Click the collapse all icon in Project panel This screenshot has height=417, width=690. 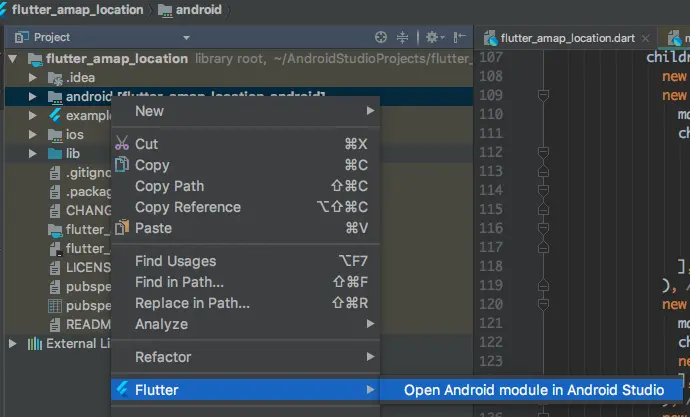pos(402,37)
